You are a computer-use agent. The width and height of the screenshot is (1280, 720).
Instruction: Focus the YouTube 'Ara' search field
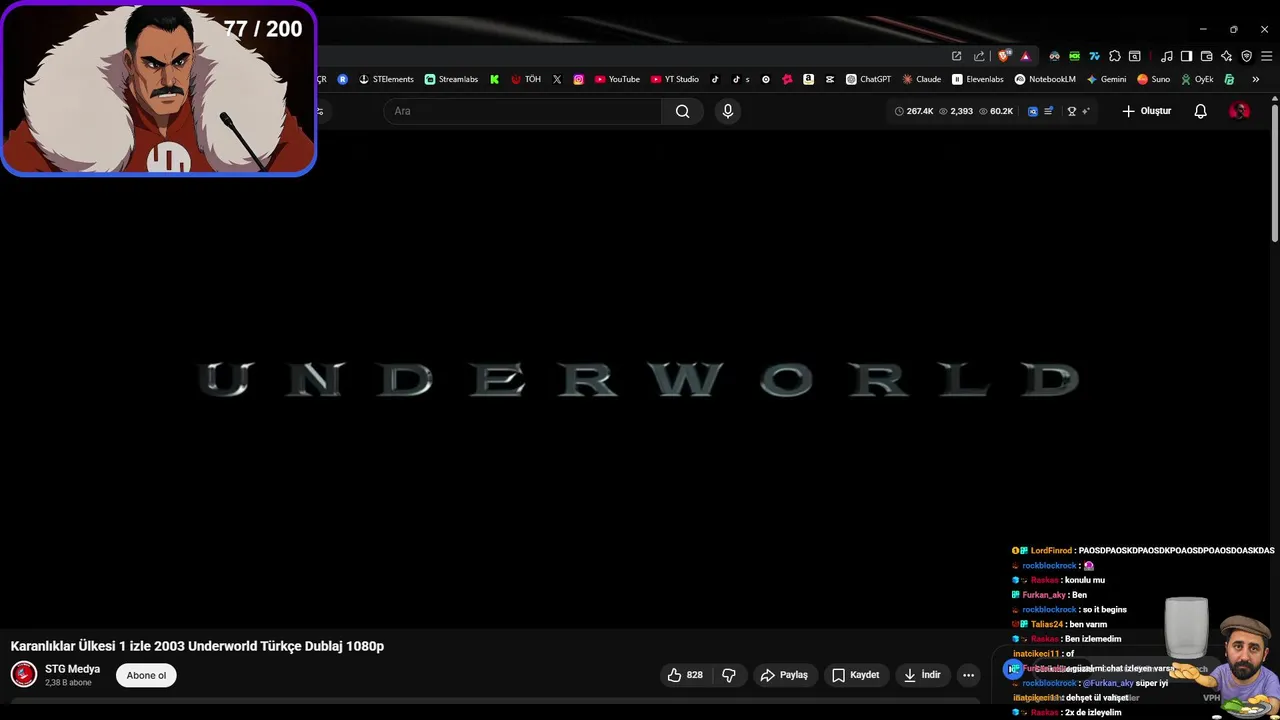point(522,111)
